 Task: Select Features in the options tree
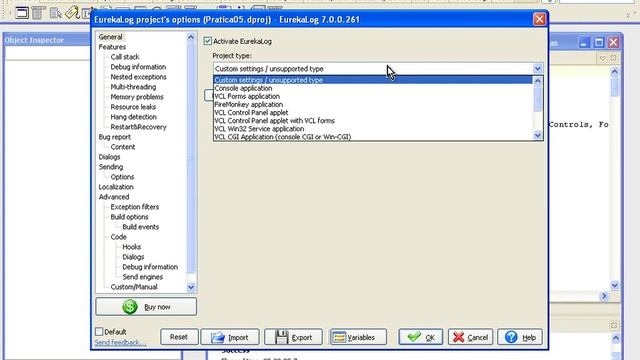coord(112,47)
